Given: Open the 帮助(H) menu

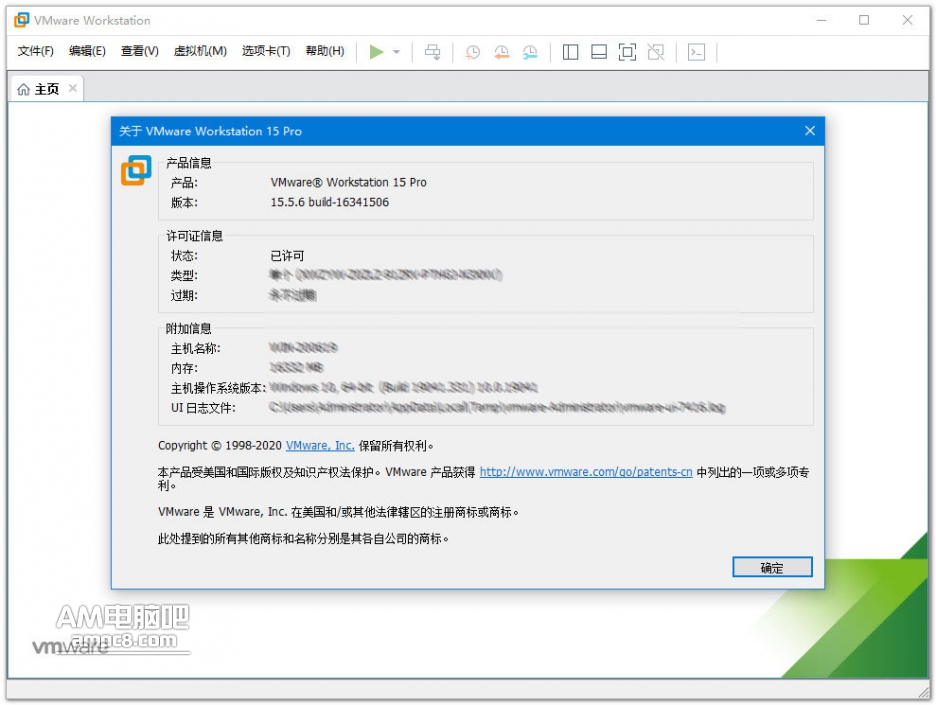Looking at the screenshot, I should 325,51.
